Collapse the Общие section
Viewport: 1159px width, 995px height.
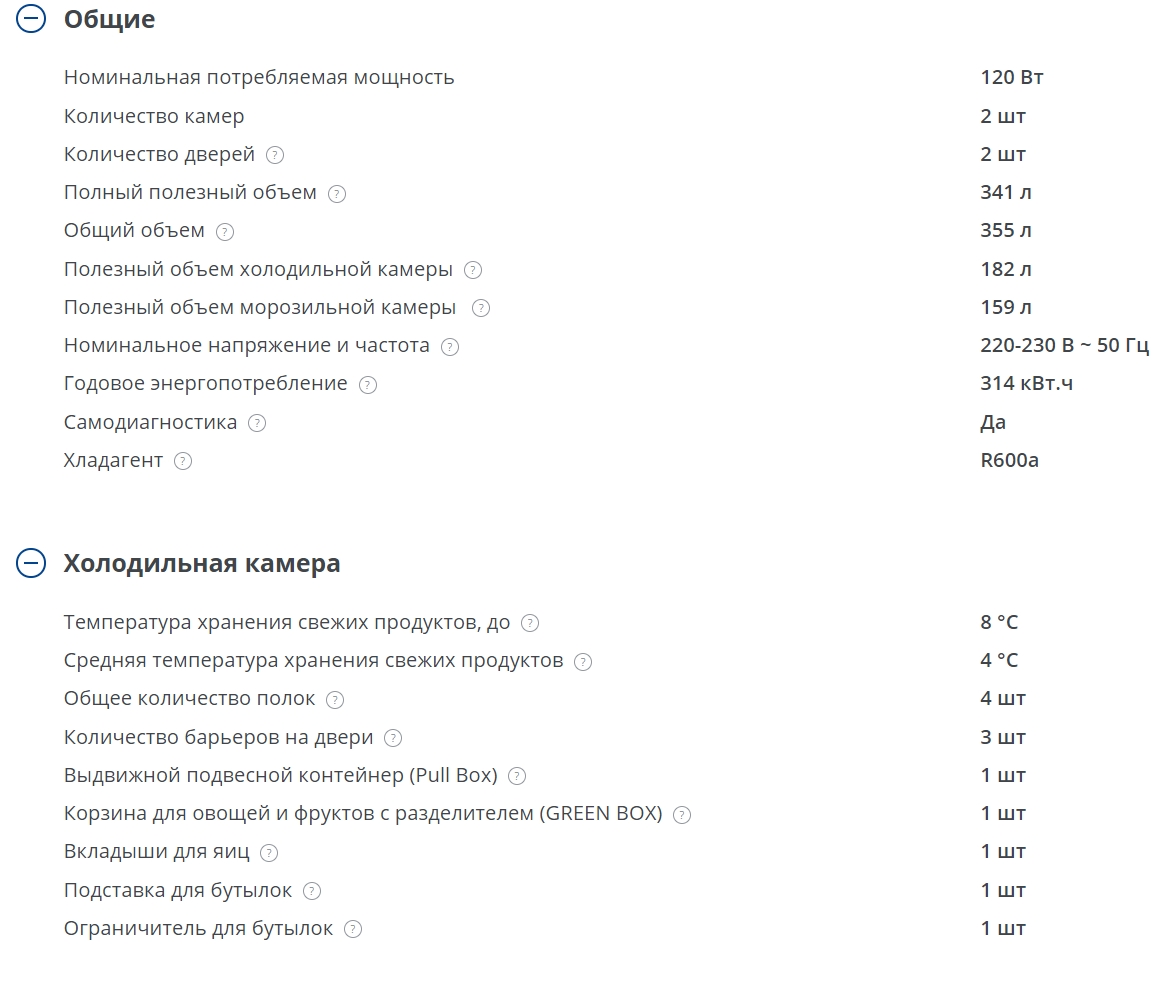[x=32, y=19]
